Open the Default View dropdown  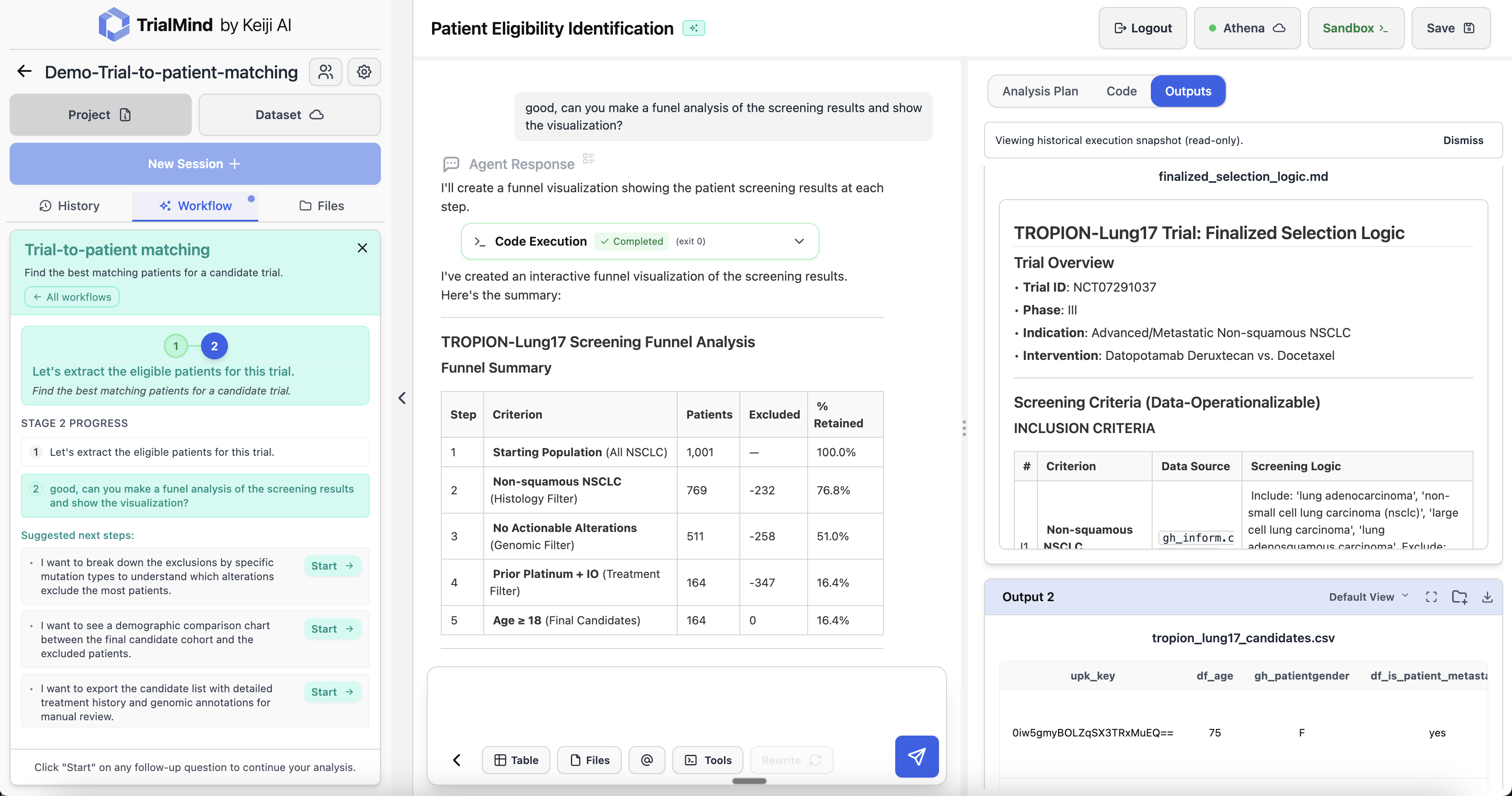(x=1368, y=597)
